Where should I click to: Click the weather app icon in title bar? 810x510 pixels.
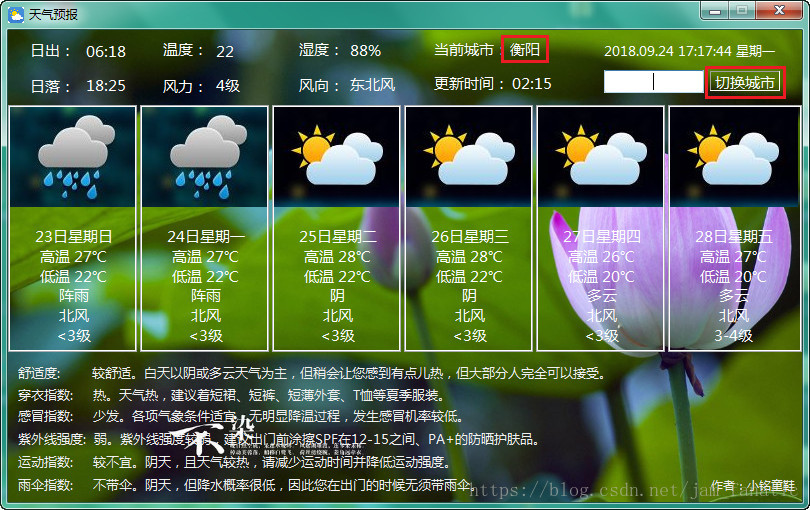pos(16,14)
